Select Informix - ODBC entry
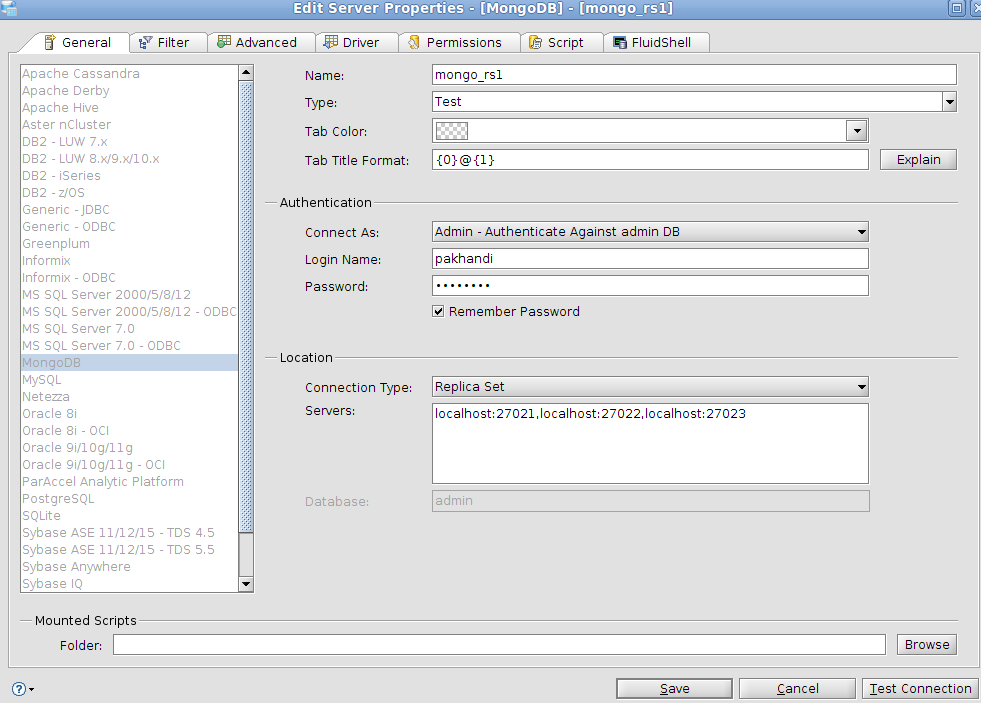Viewport: 981px width, 703px height. (x=130, y=278)
